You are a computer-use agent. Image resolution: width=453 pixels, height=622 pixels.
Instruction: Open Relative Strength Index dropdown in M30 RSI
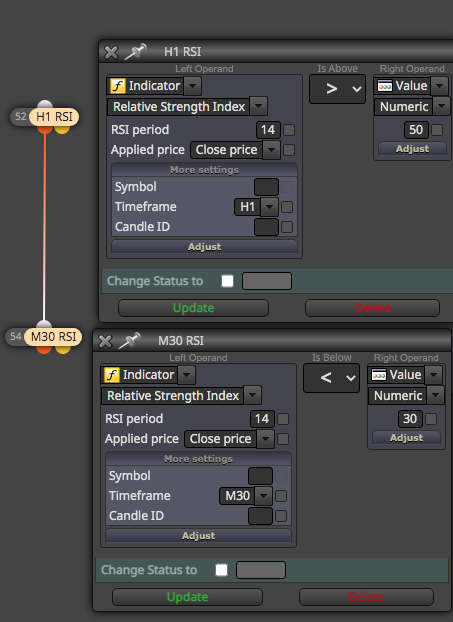[252, 396]
